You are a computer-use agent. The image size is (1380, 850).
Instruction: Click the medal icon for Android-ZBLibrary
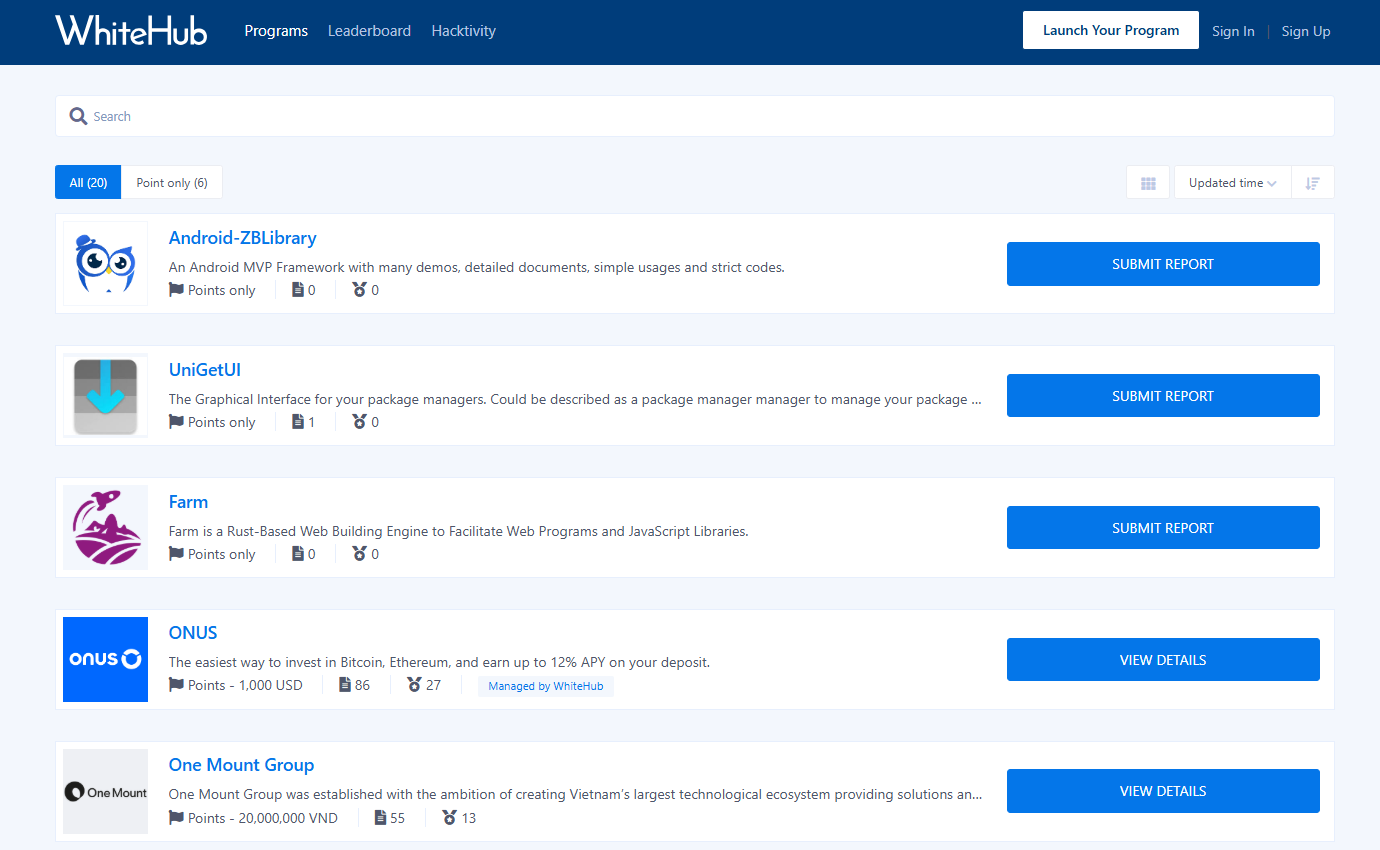[359, 290]
